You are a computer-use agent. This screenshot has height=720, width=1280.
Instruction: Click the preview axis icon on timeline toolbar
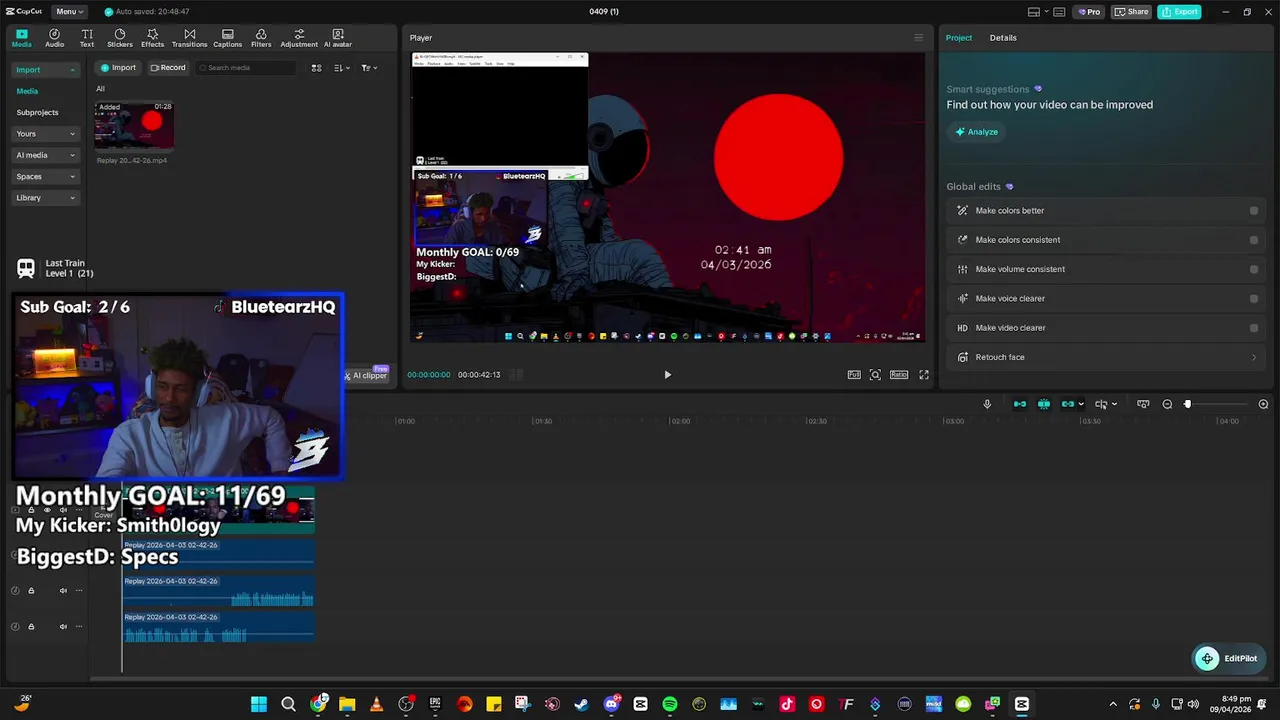coord(1143,404)
